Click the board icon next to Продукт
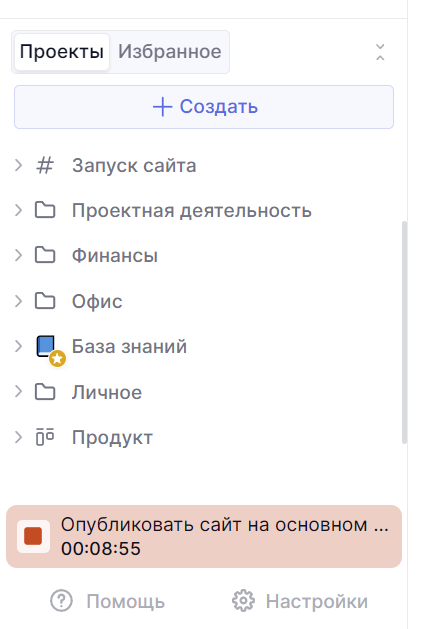The image size is (435, 629). pyautogui.click(x=45, y=437)
